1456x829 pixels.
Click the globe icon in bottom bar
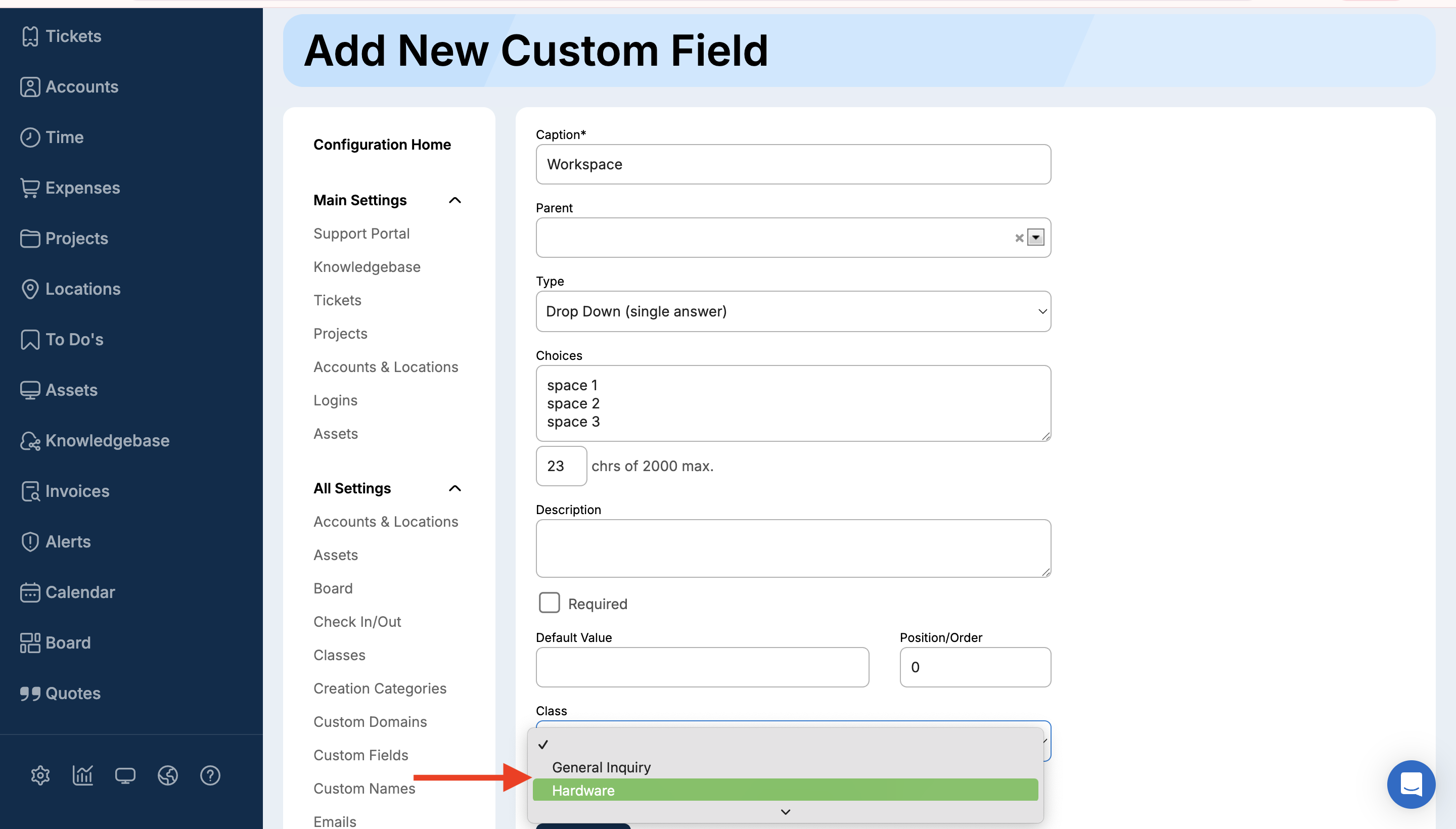click(x=167, y=775)
